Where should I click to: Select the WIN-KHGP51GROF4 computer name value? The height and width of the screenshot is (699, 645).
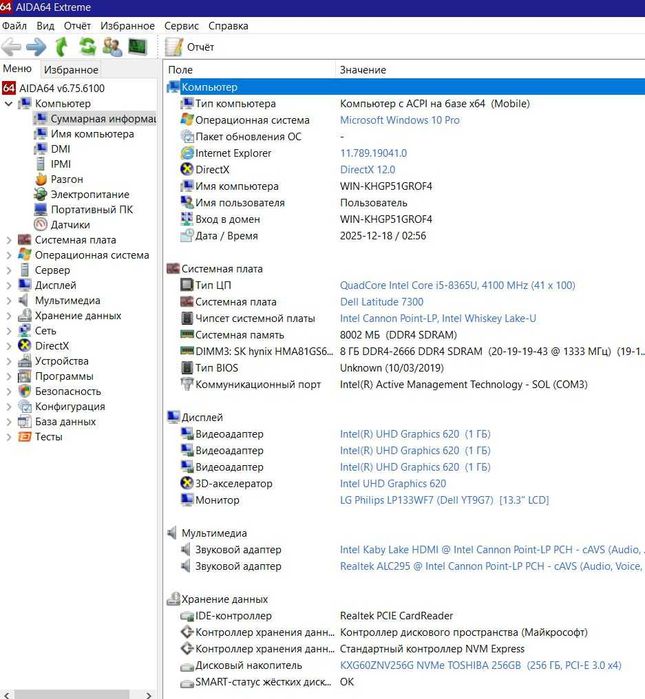[x=386, y=186]
